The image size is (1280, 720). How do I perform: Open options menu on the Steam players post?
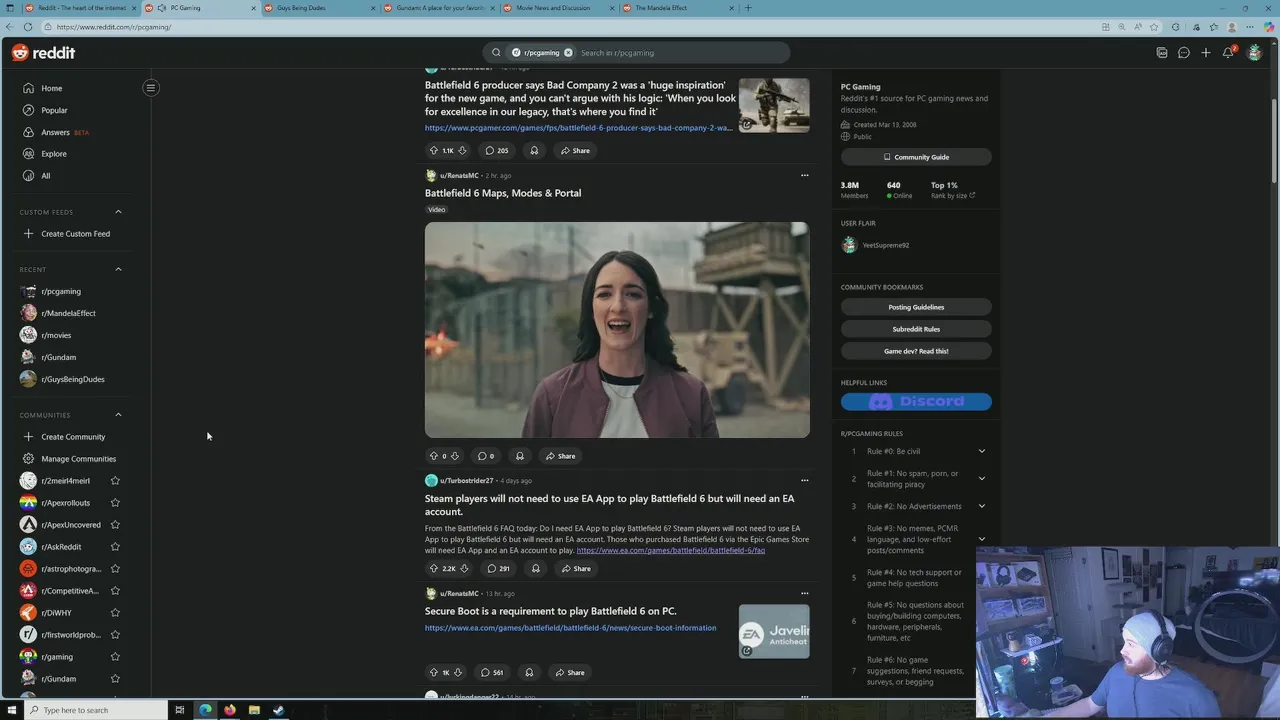click(x=804, y=480)
